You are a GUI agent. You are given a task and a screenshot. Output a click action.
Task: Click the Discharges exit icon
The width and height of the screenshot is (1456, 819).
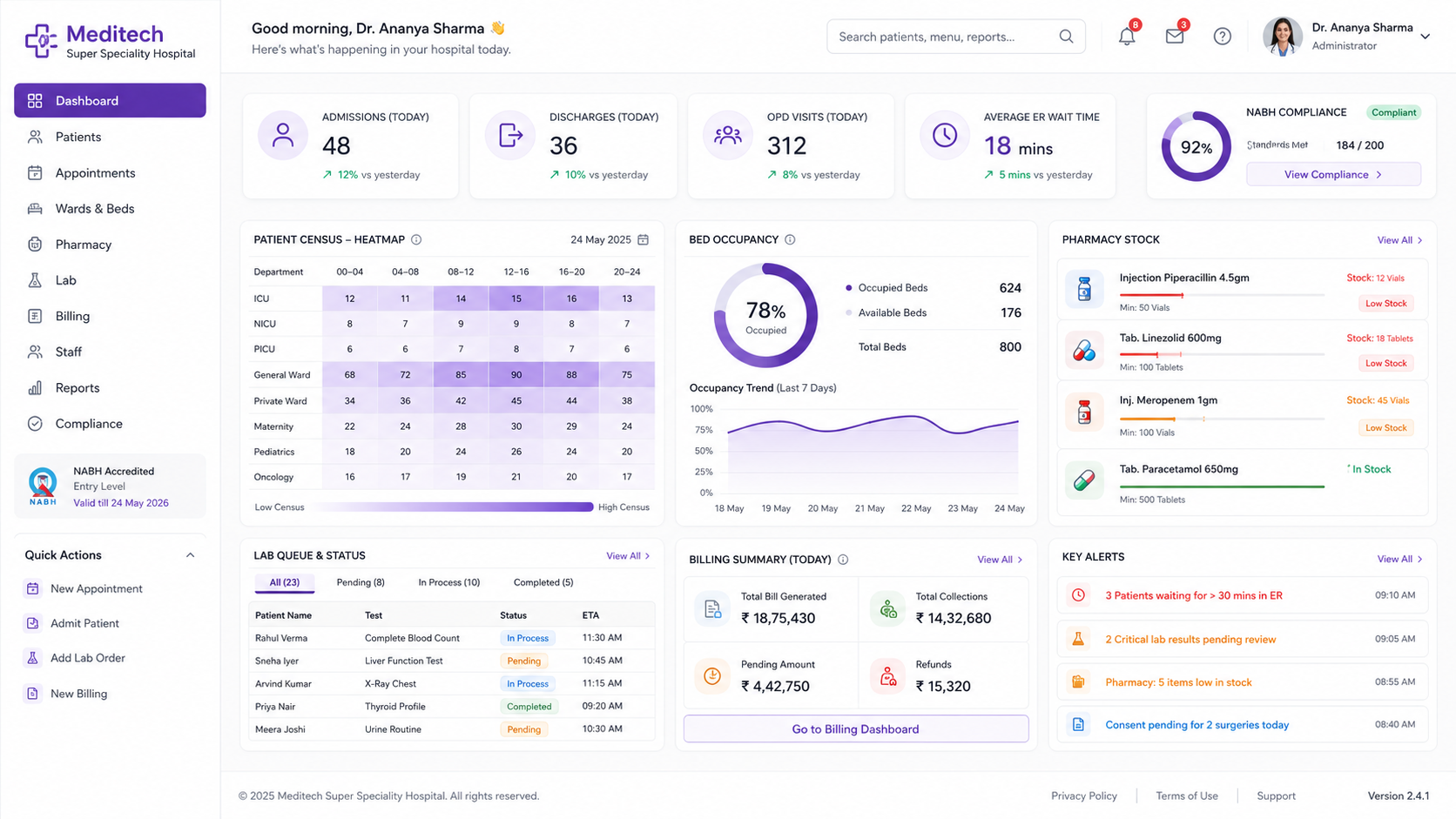coord(510,135)
